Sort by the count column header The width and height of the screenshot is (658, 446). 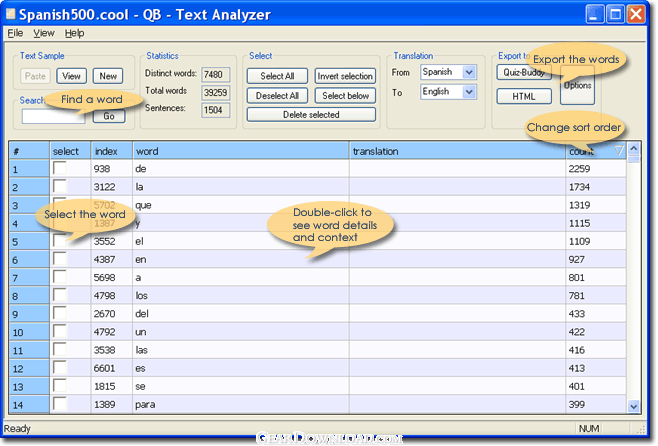point(595,151)
